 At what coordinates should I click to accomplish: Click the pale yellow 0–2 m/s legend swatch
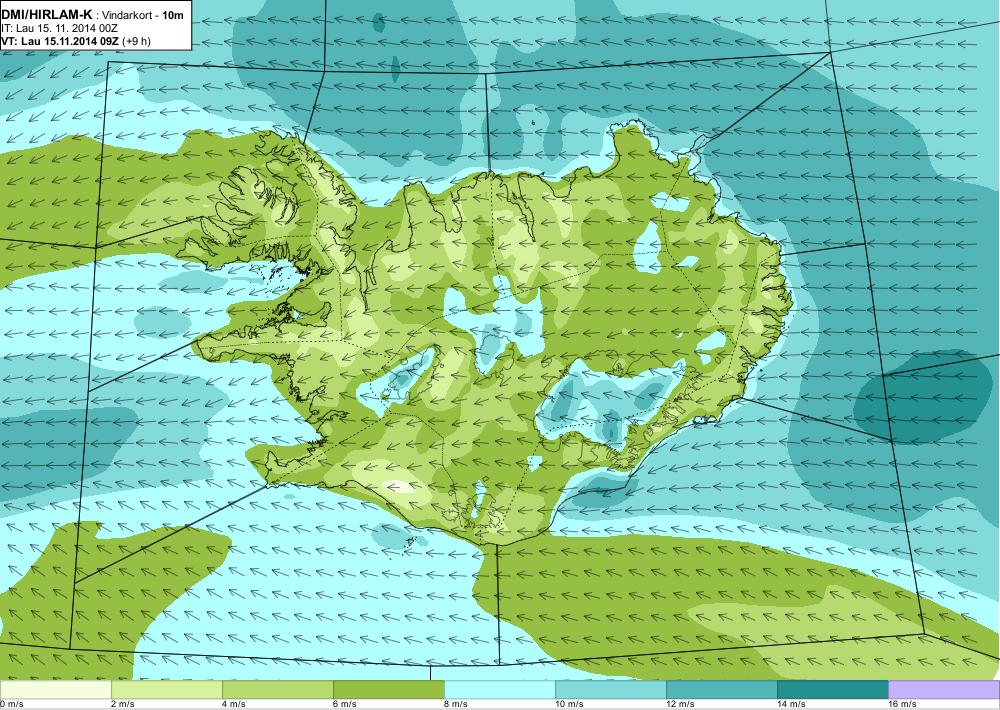coord(55,690)
